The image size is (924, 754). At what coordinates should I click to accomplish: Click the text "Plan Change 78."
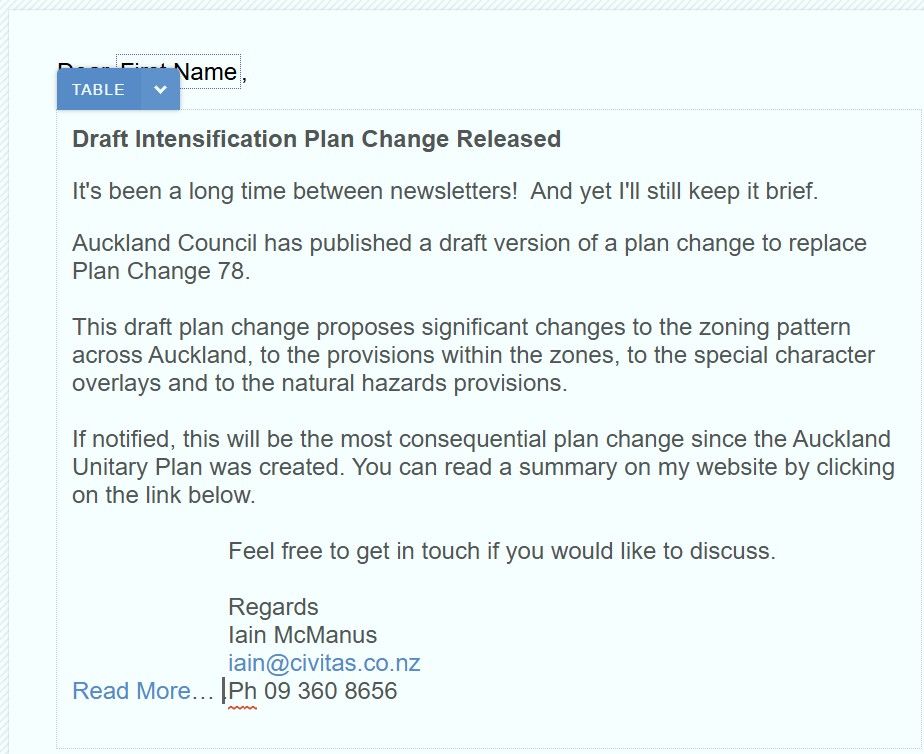[160, 271]
